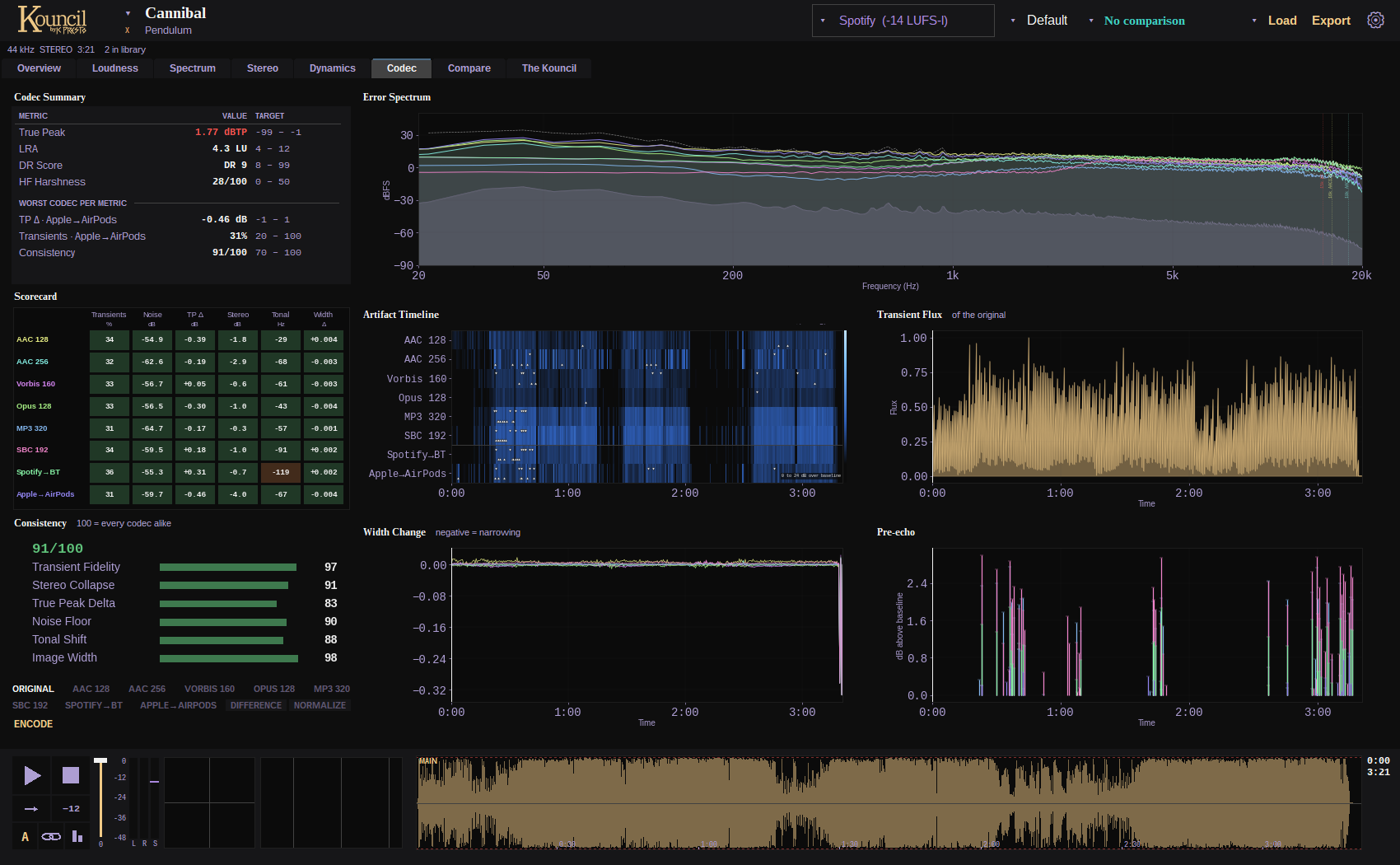Click the True Peak 1.77 dBTP value
Viewport: 1400px width, 865px height.
(x=221, y=132)
